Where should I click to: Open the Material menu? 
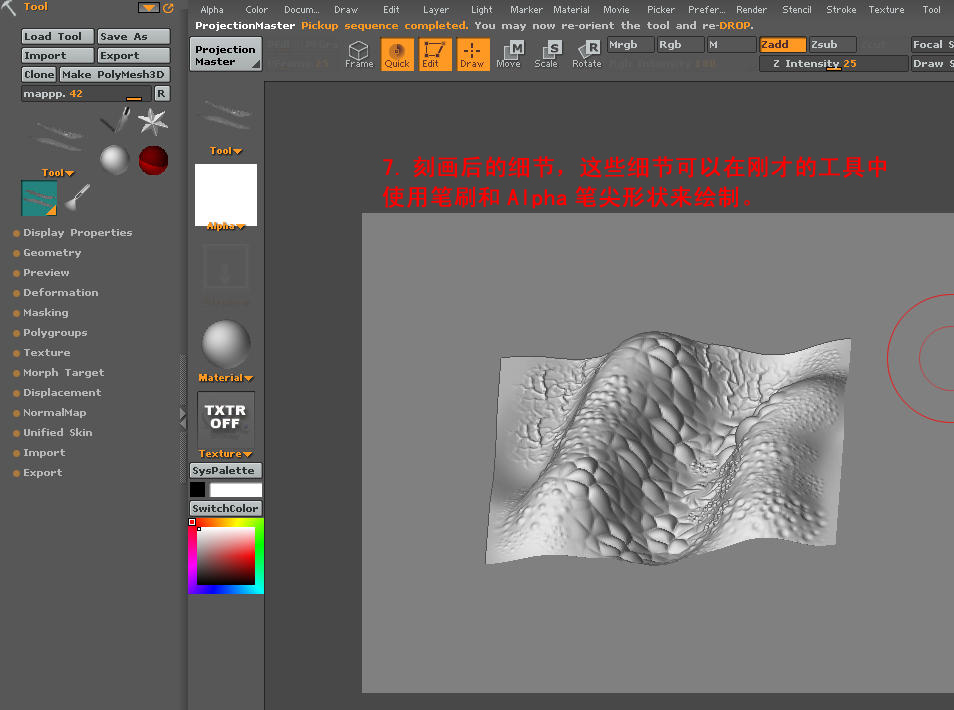(571, 10)
